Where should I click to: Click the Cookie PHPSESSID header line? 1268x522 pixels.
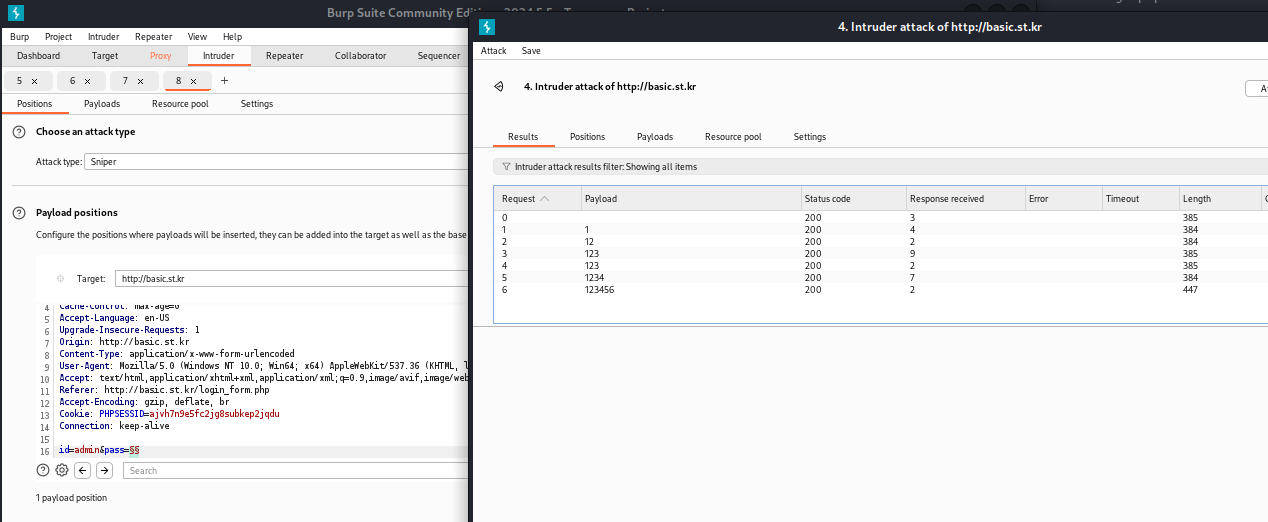(x=169, y=414)
